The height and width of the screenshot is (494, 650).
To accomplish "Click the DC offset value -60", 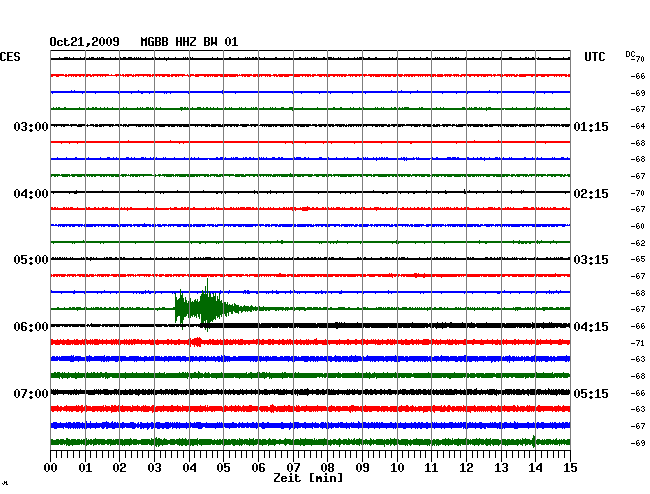I will [638, 226].
